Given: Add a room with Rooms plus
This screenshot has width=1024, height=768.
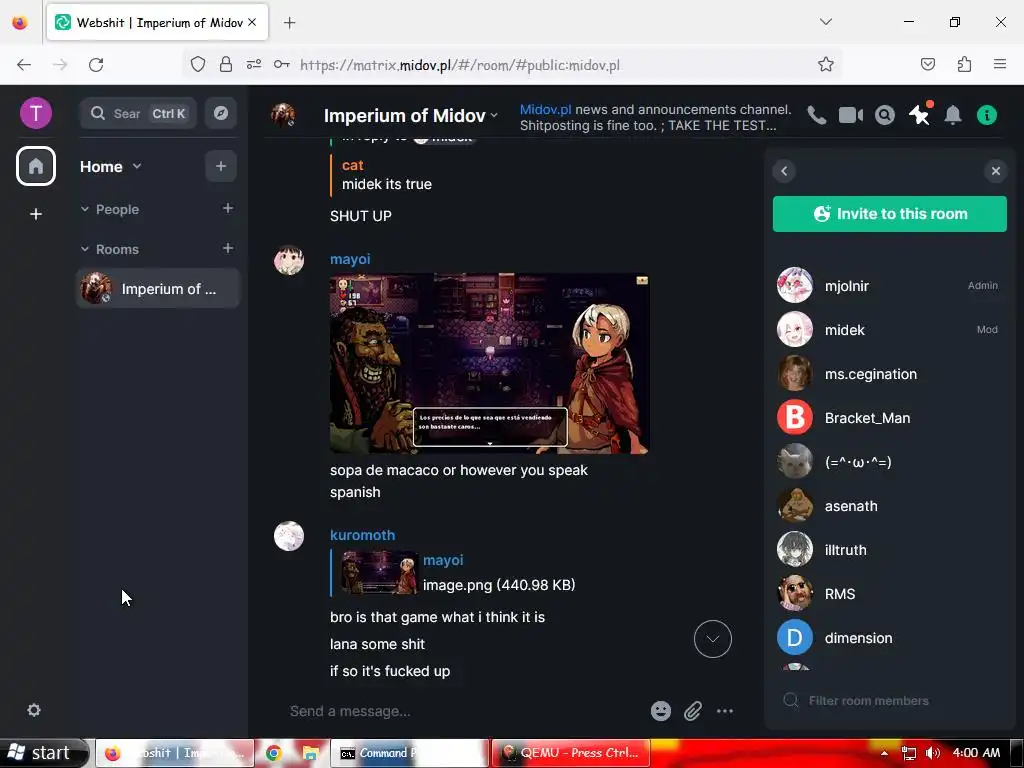Looking at the screenshot, I should [x=228, y=248].
